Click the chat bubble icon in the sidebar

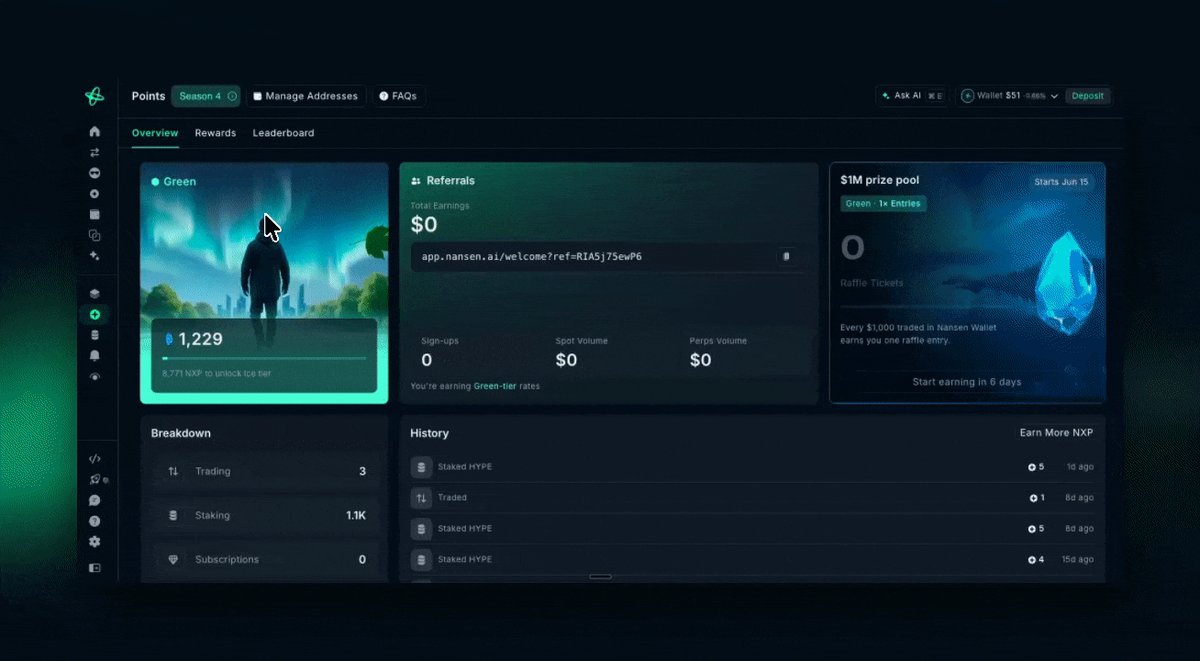[x=95, y=500]
